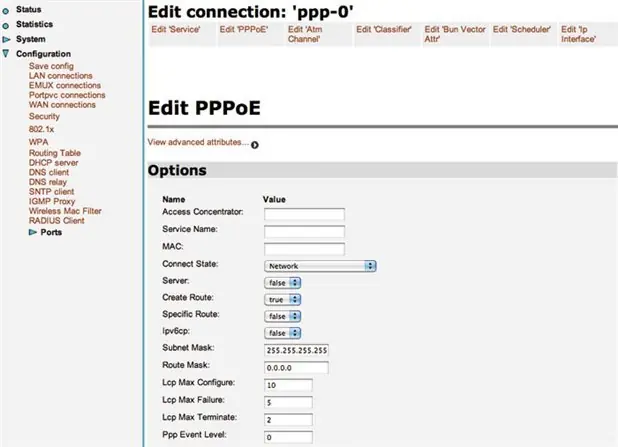This screenshot has height=447, width=618.
Task: Focus the Service Name field
Action: pyautogui.click(x=304, y=231)
